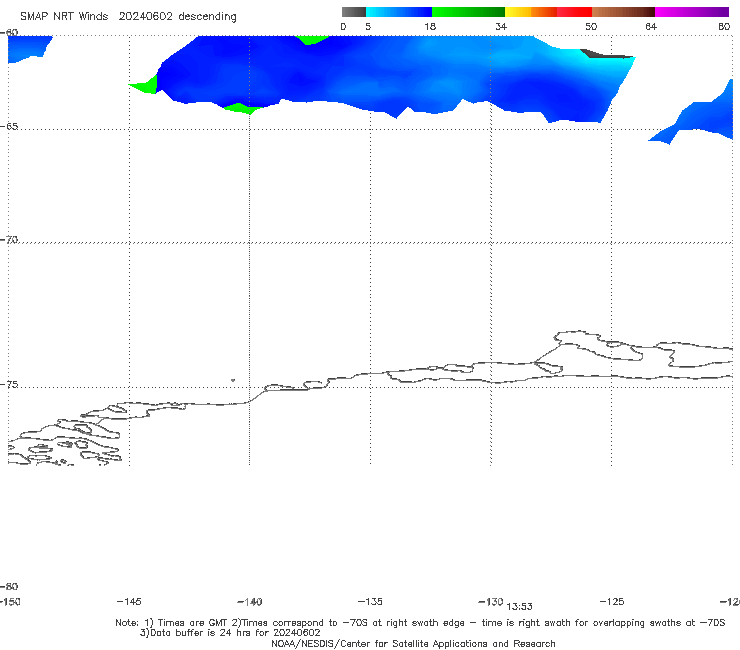Click the NOAA/NESDIS credit line

[413, 644]
